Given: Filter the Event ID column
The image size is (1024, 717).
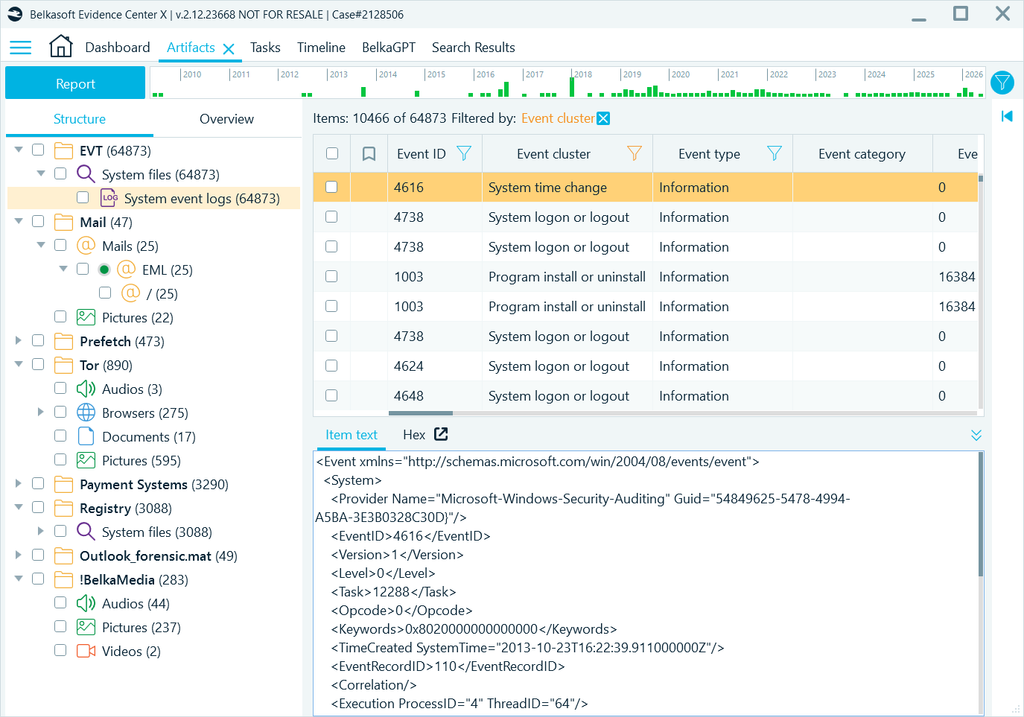Looking at the screenshot, I should coord(464,153).
